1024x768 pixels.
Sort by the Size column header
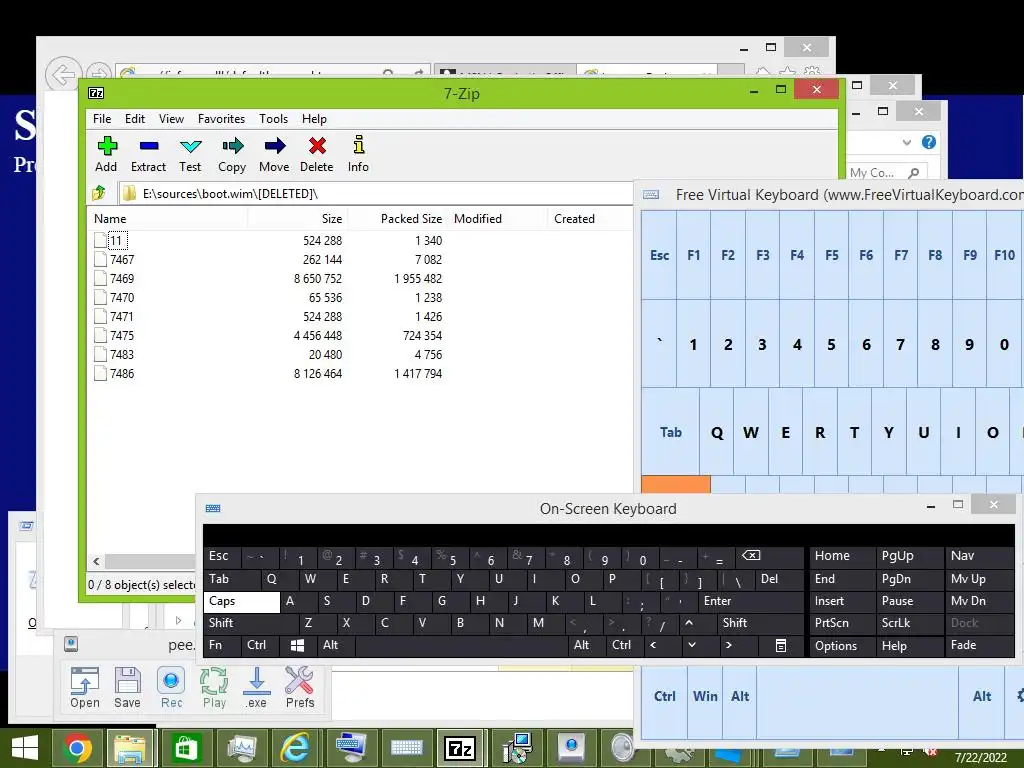[x=298, y=219]
